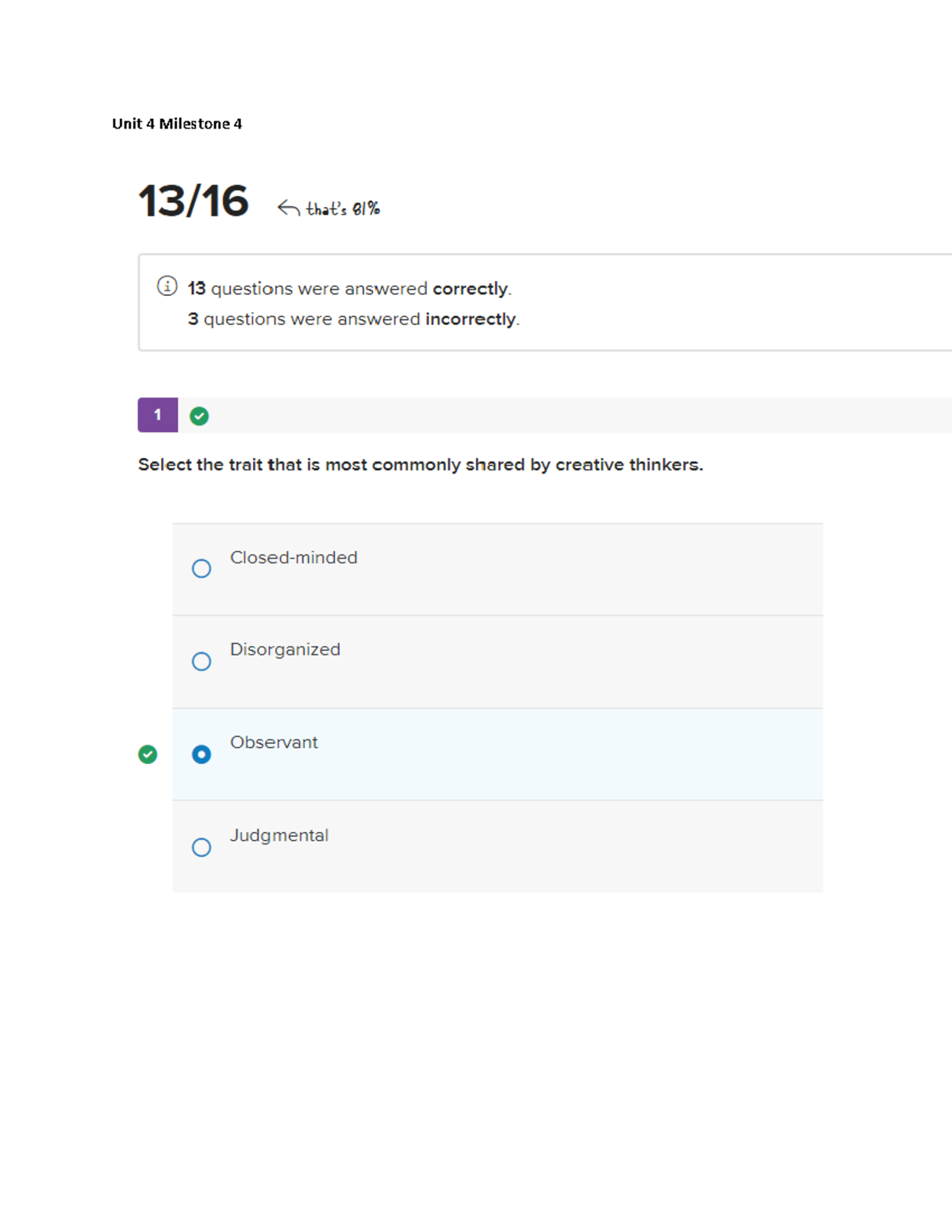Click the "answered incorrectly" summary line
952x1232 pixels.
pos(353,319)
